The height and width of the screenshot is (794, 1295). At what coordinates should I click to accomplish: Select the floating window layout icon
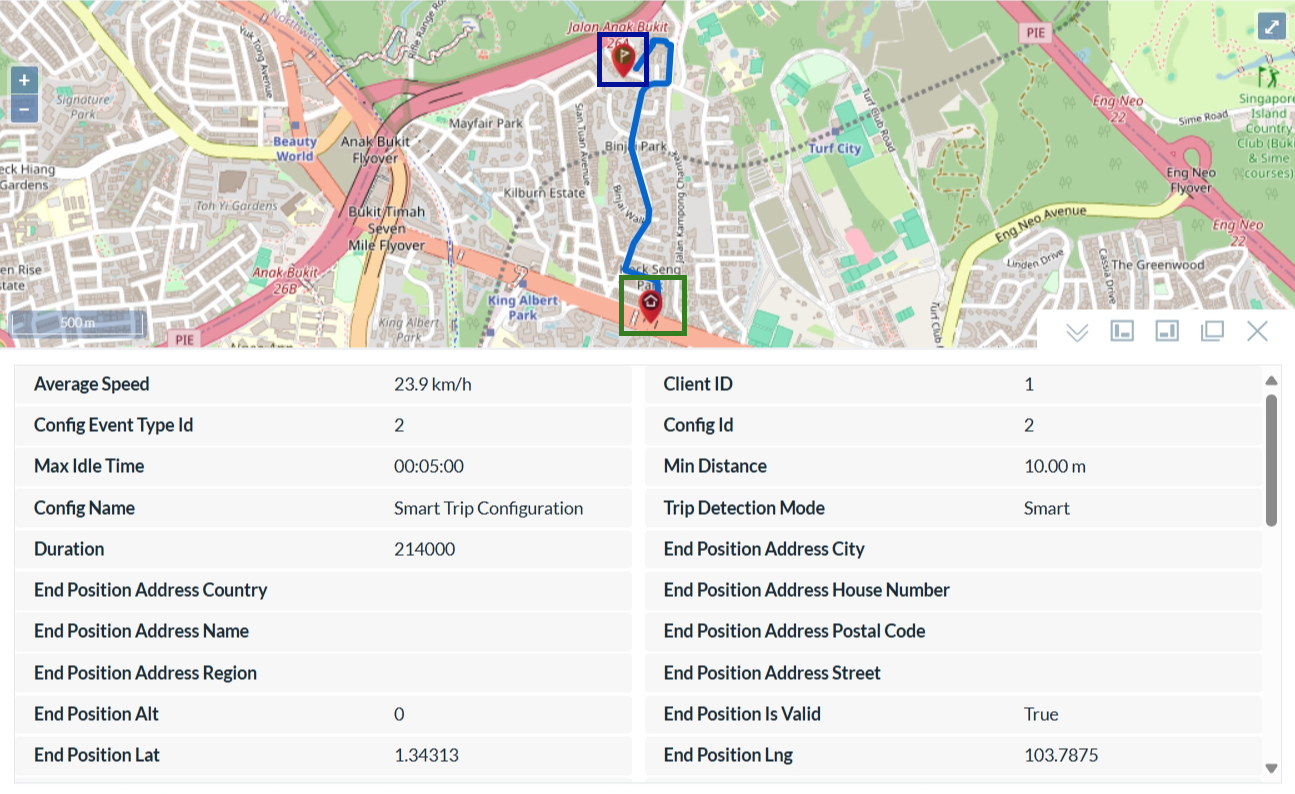coord(1212,330)
